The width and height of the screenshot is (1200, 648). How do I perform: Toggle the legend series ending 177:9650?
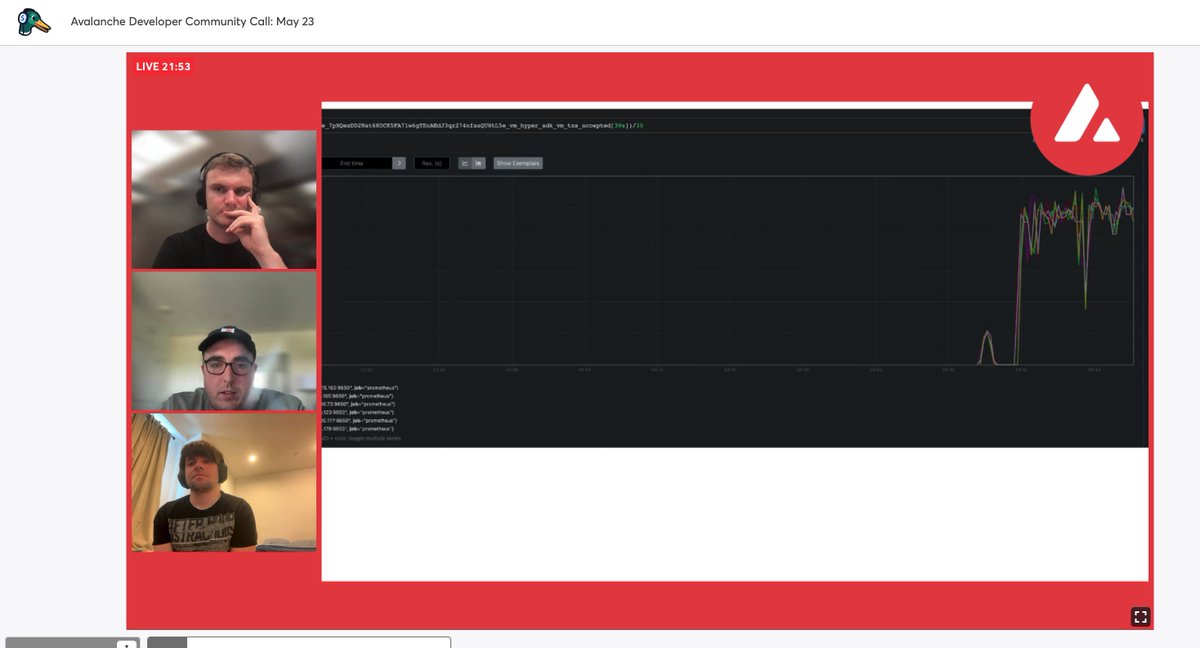pyautogui.click(x=360, y=421)
